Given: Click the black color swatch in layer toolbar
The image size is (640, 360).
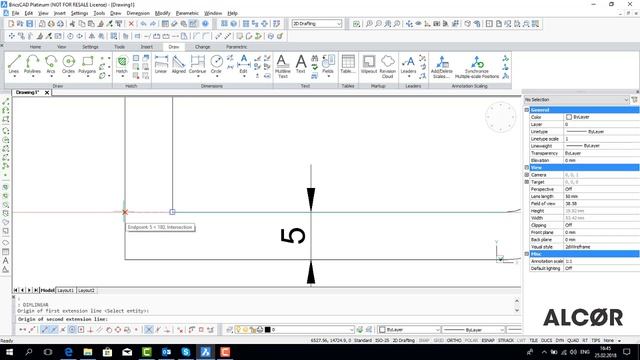Looking at the screenshot, I should (267, 329).
